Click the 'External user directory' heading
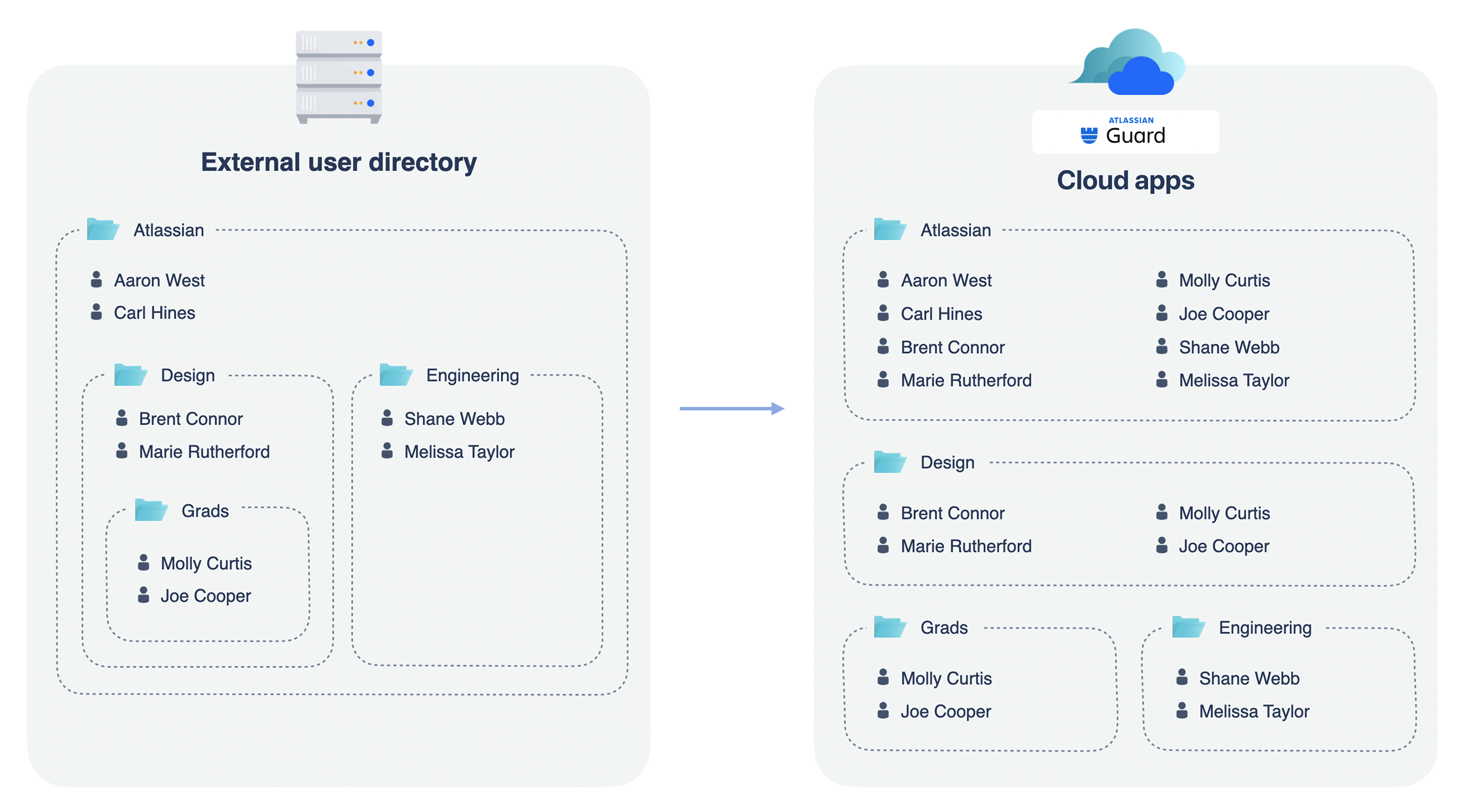This screenshot has height=812, width=1468. click(x=338, y=162)
